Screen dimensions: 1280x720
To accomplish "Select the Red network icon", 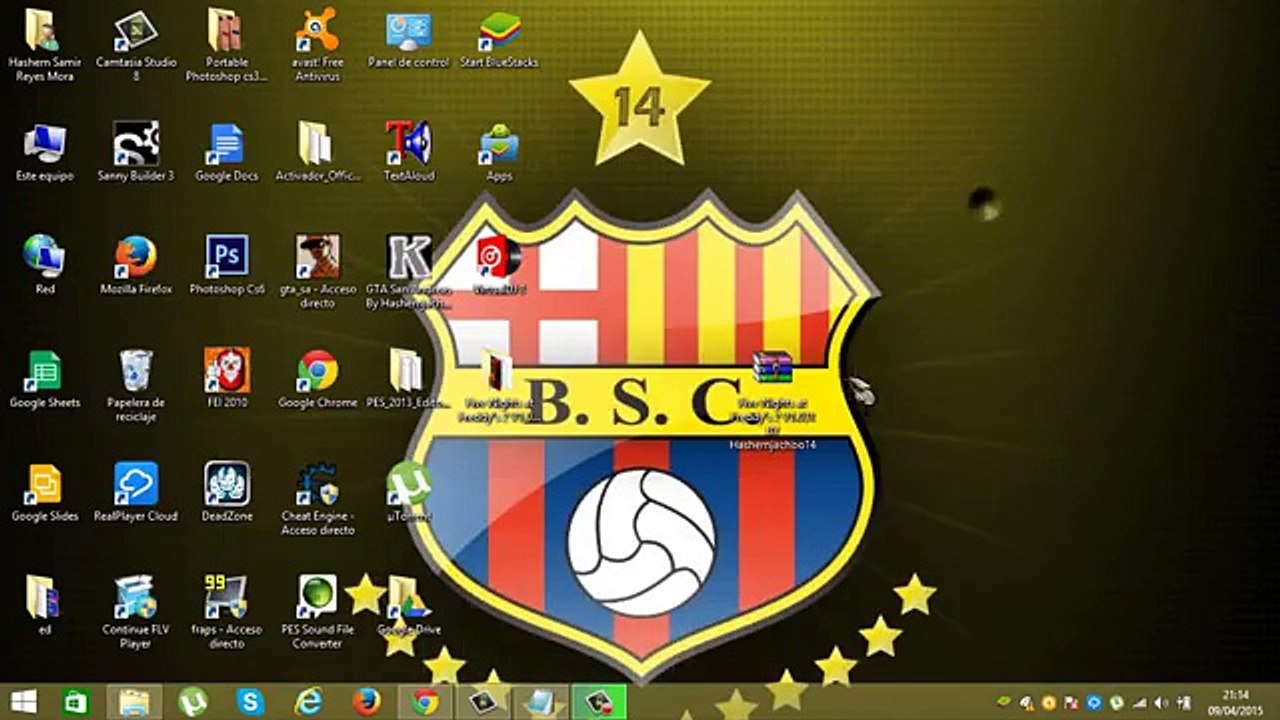I will [44, 265].
